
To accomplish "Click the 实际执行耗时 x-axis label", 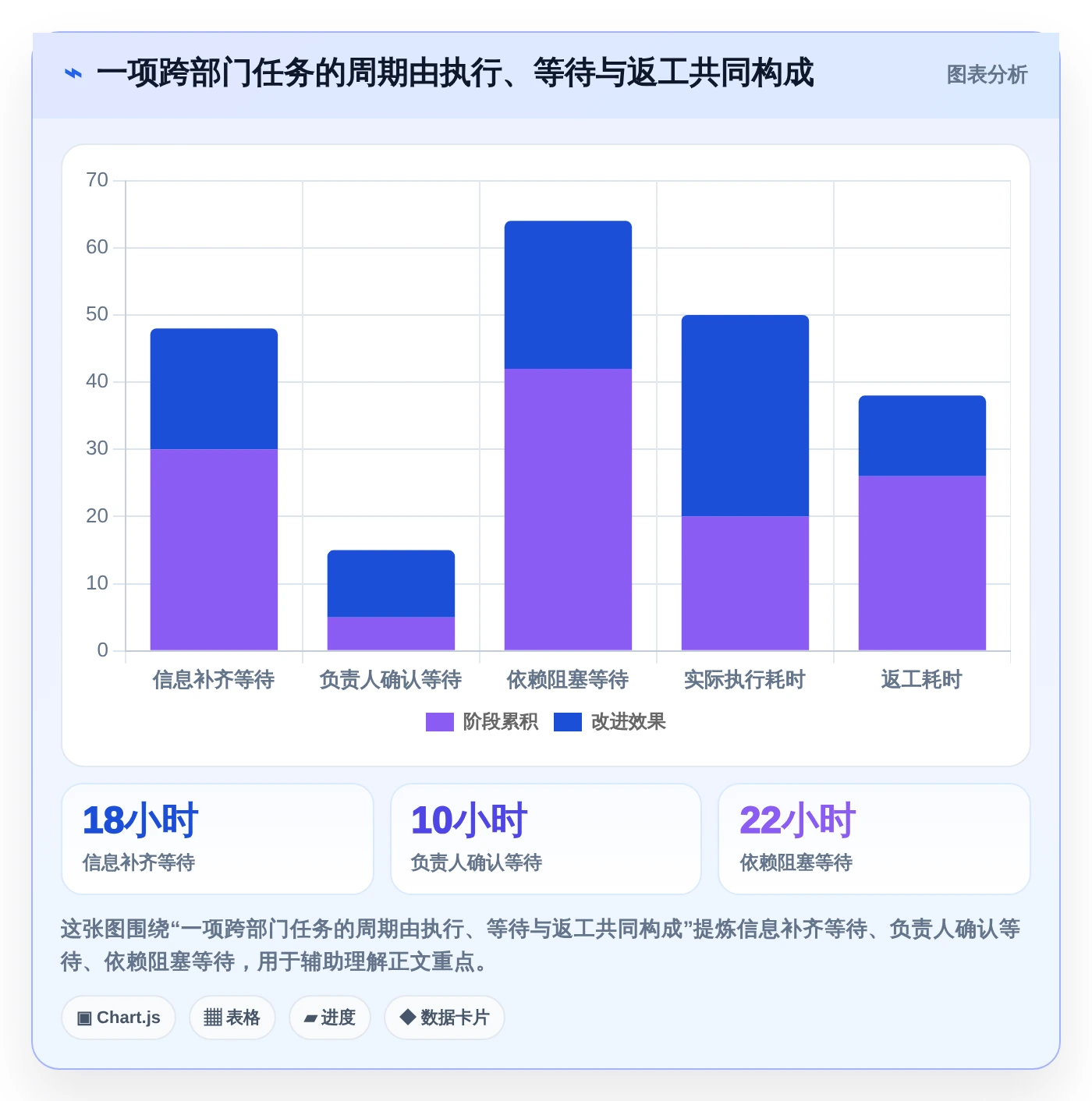I will point(745,680).
